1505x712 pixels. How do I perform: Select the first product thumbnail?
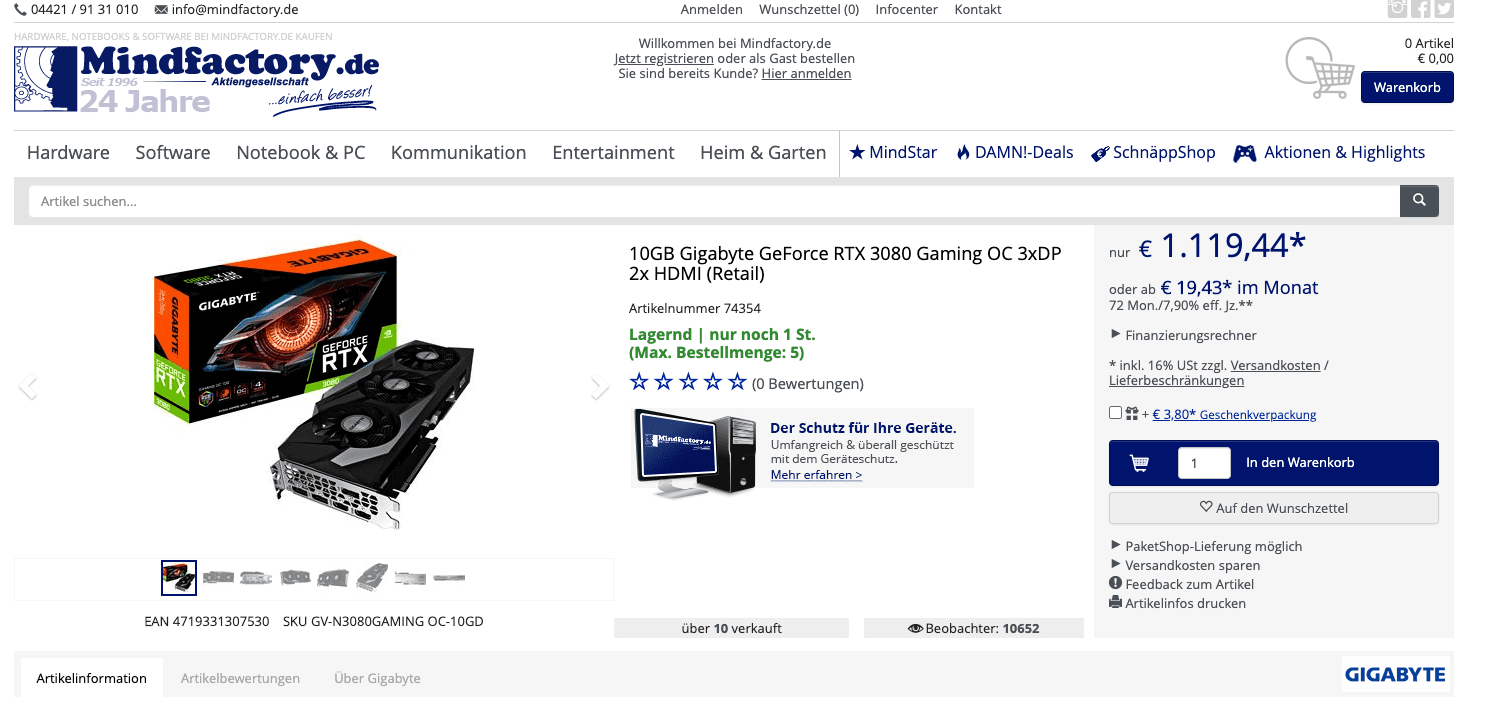[x=179, y=577]
